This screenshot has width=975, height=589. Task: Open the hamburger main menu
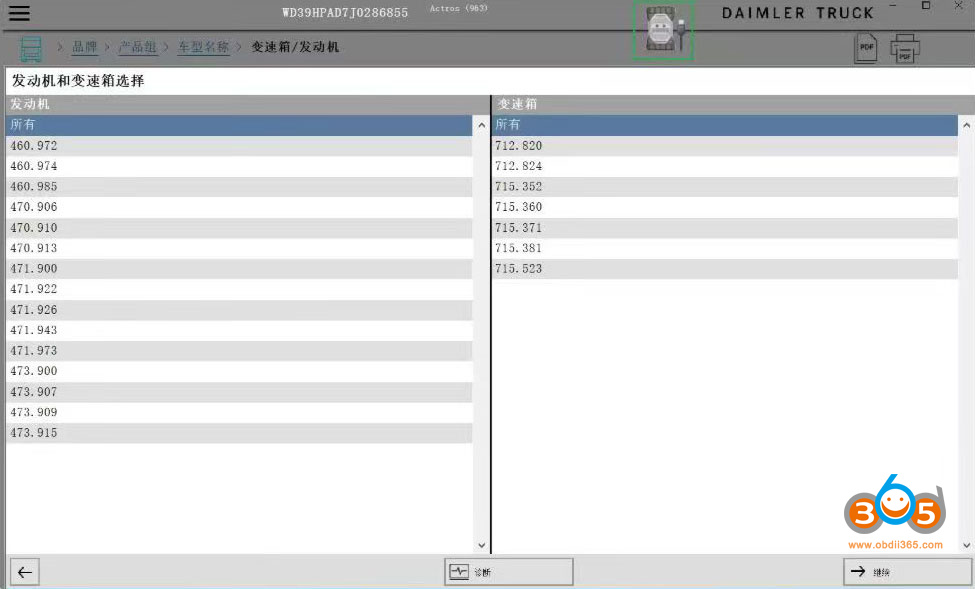click(x=19, y=13)
